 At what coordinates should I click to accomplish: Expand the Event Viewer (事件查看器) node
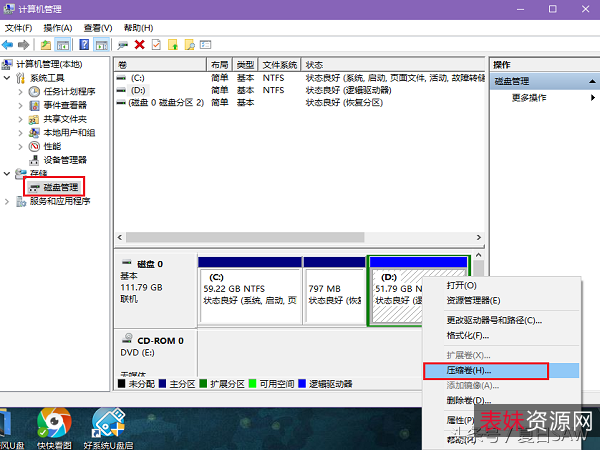[21, 106]
